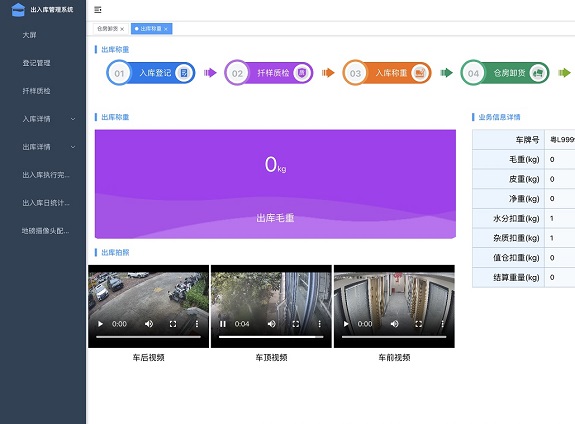This screenshot has width=575, height=424.
Task: Play the 车前视频 video
Action: point(346,324)
